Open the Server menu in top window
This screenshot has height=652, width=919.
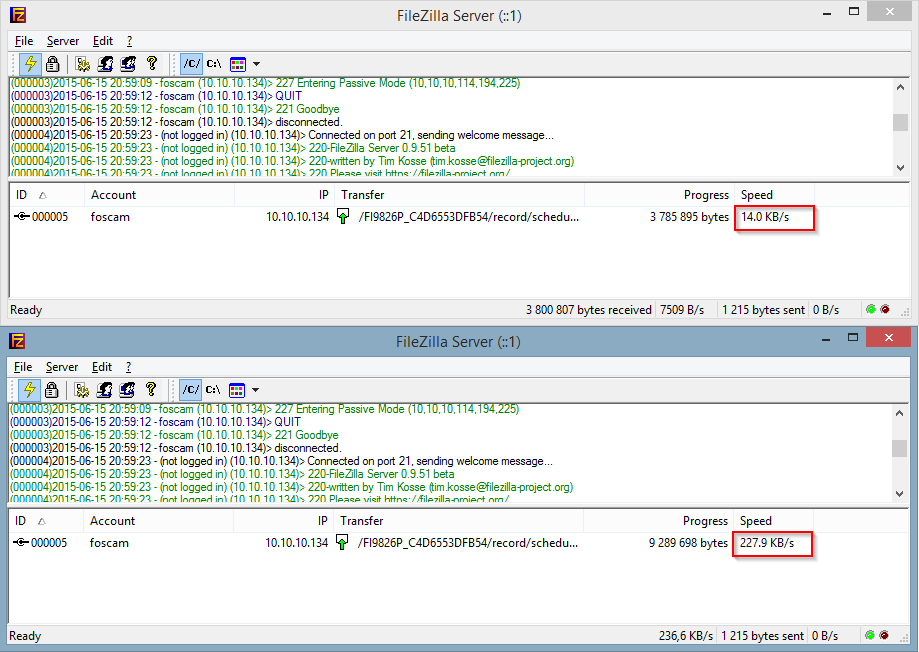tap(63, 41)
